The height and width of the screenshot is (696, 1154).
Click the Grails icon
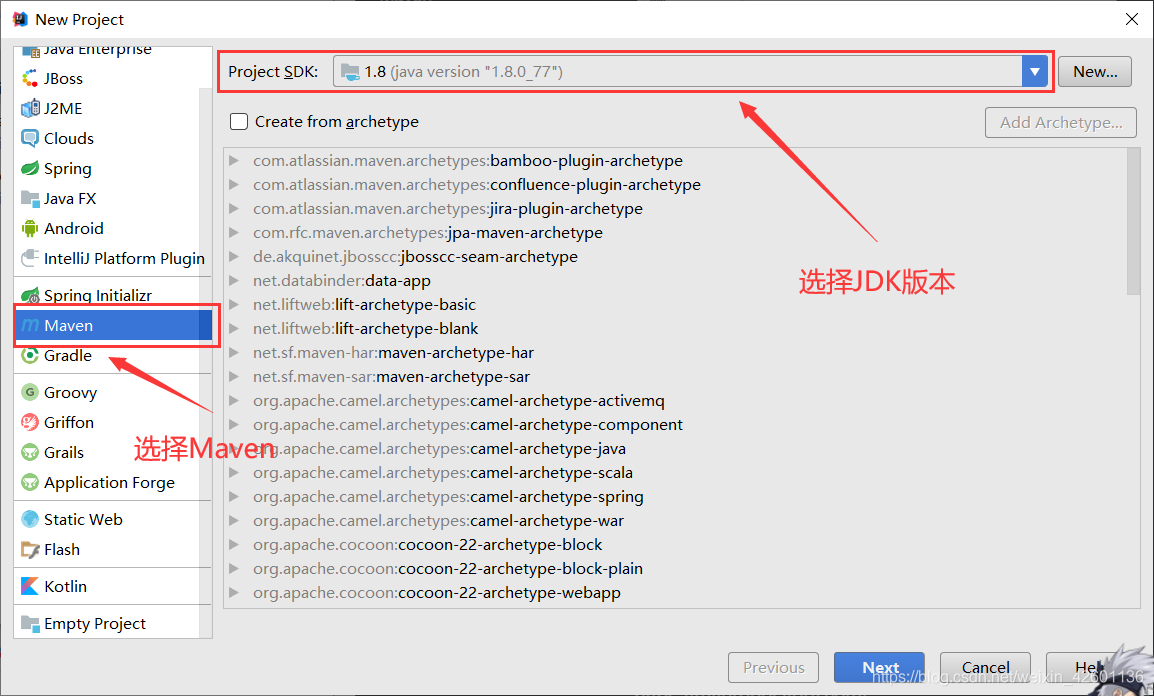[30, 452]
